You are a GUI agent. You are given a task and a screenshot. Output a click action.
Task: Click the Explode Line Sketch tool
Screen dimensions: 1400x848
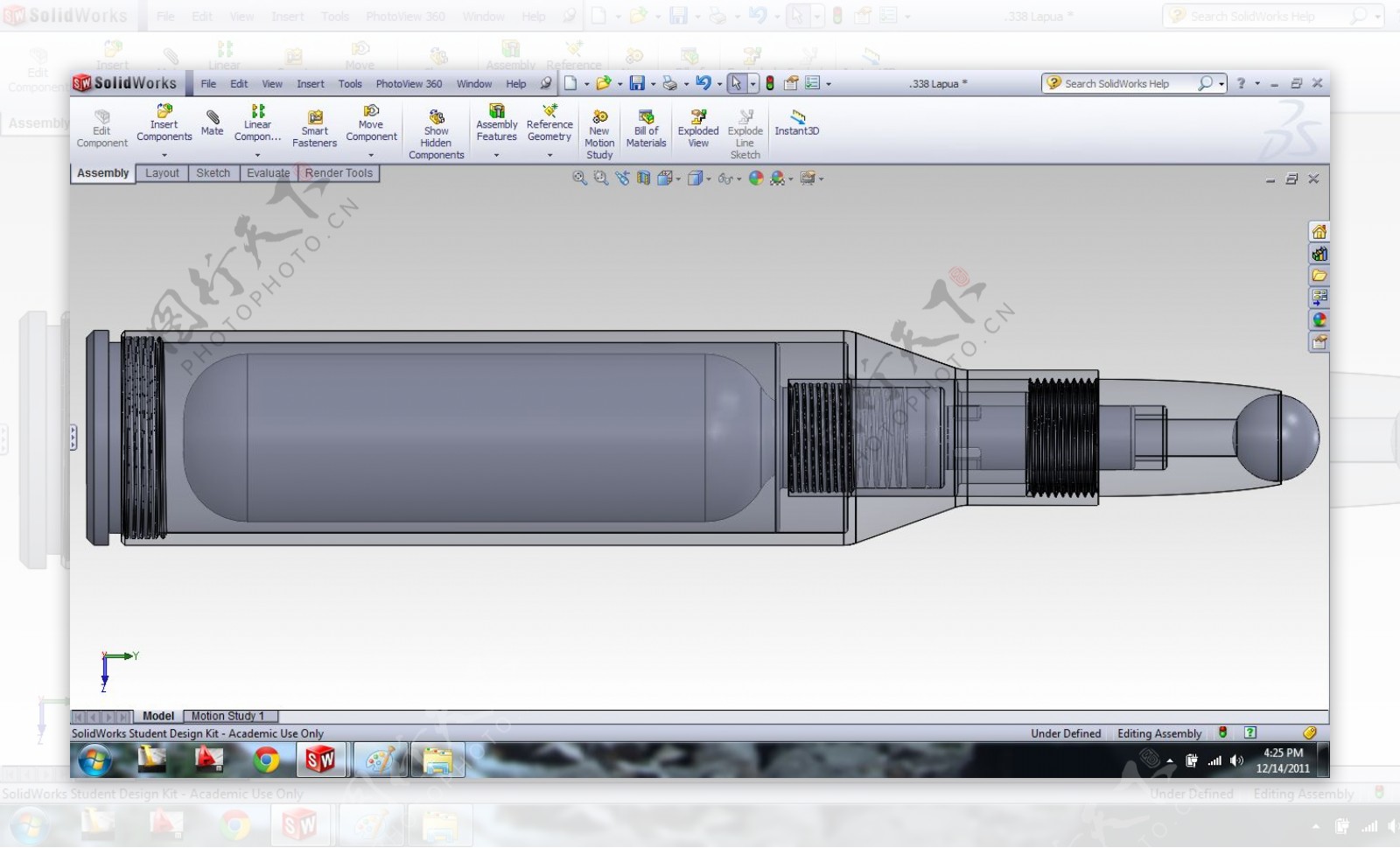(x=745, y=135)
